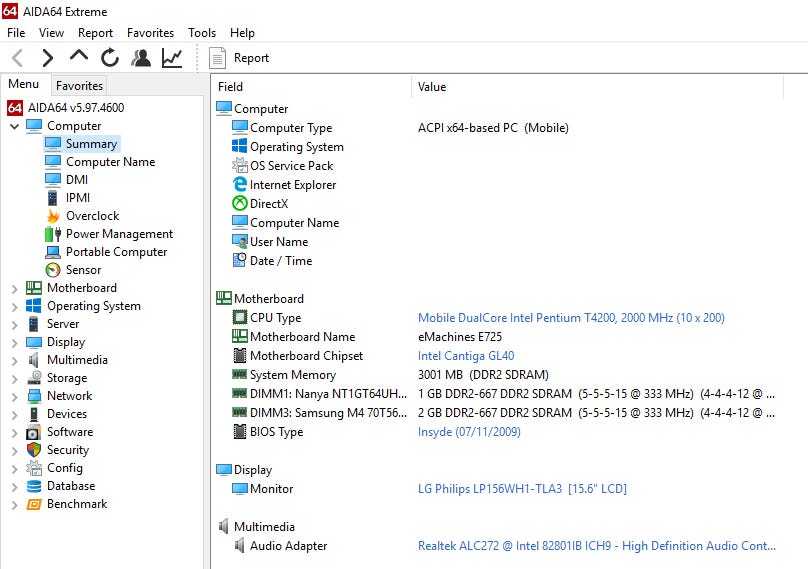Click the Refresh toolbar icon

coord(109,58)
